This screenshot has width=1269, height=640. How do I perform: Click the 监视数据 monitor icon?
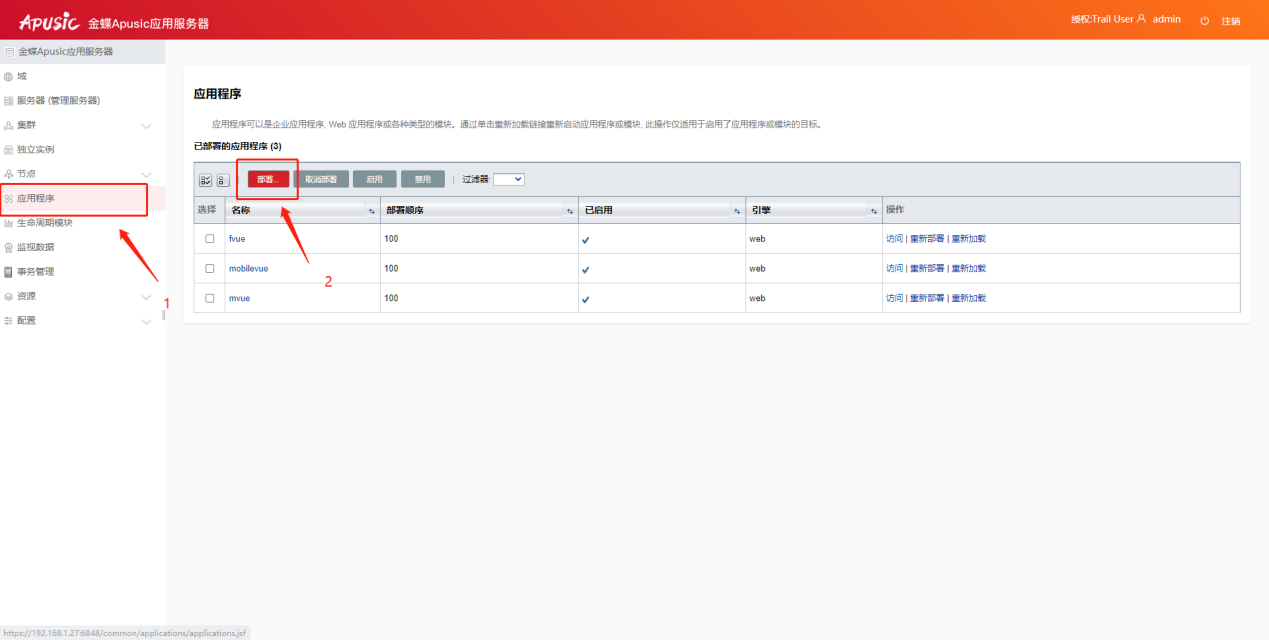9,247
